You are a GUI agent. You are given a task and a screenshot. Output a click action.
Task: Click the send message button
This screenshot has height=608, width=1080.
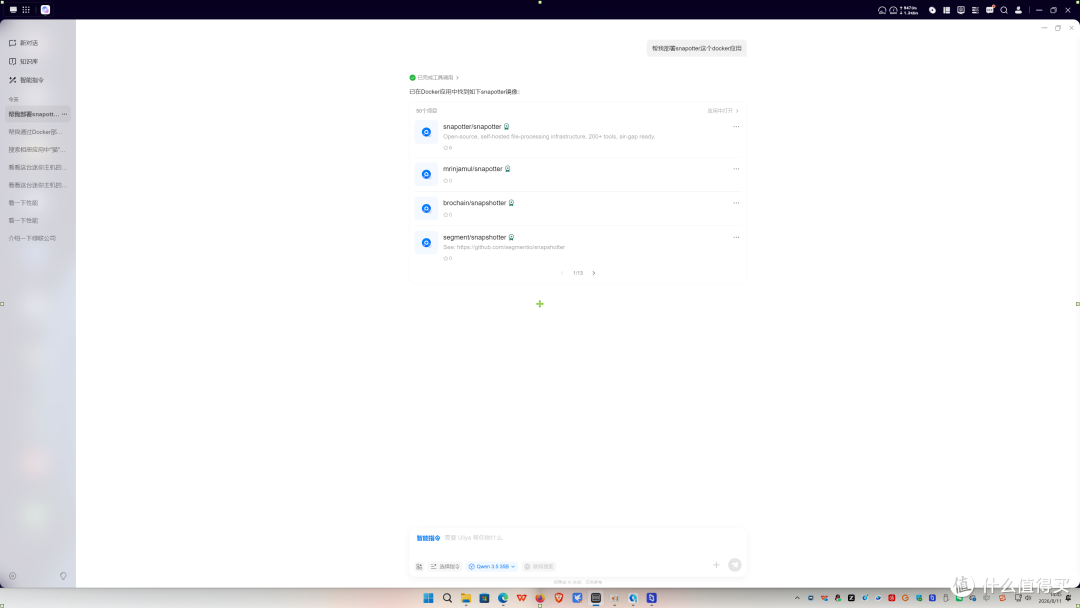(x=735, y=565)
